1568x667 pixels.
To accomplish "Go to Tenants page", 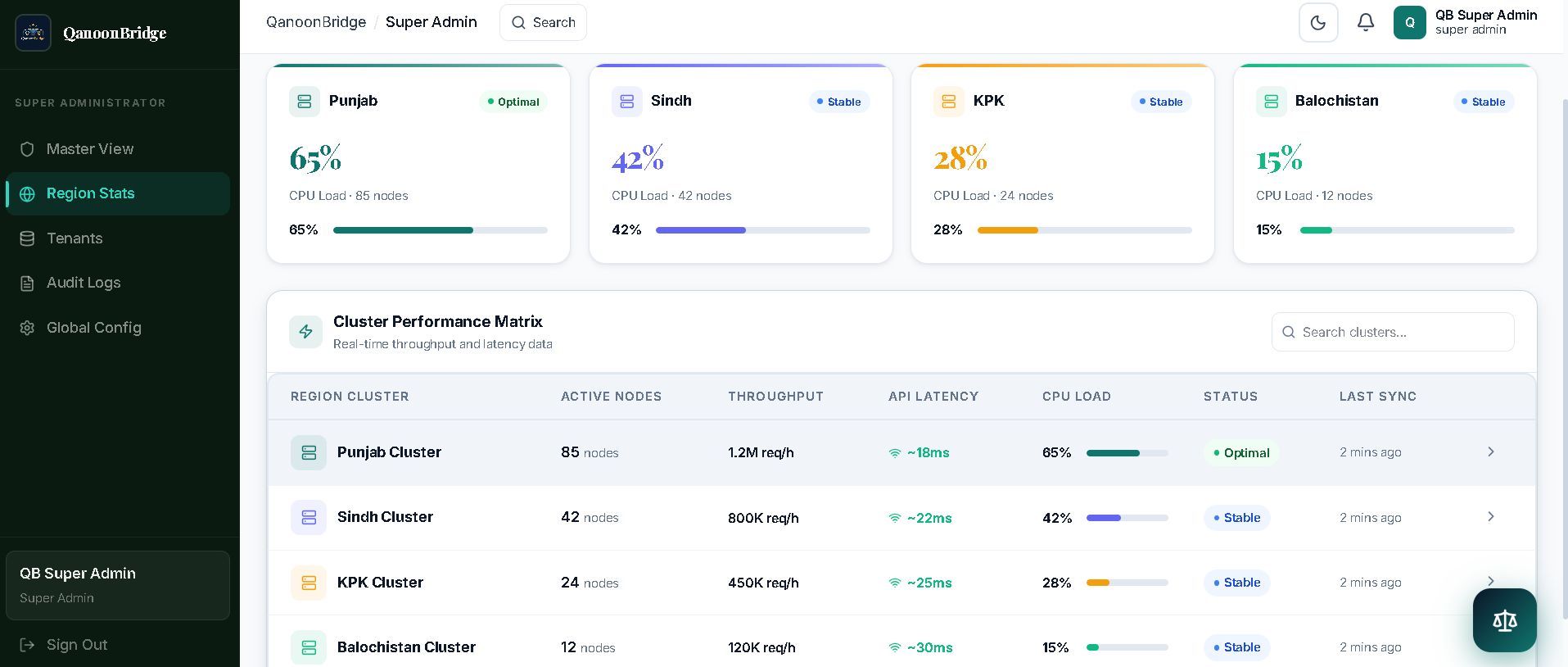I will (x=118, y=238).
